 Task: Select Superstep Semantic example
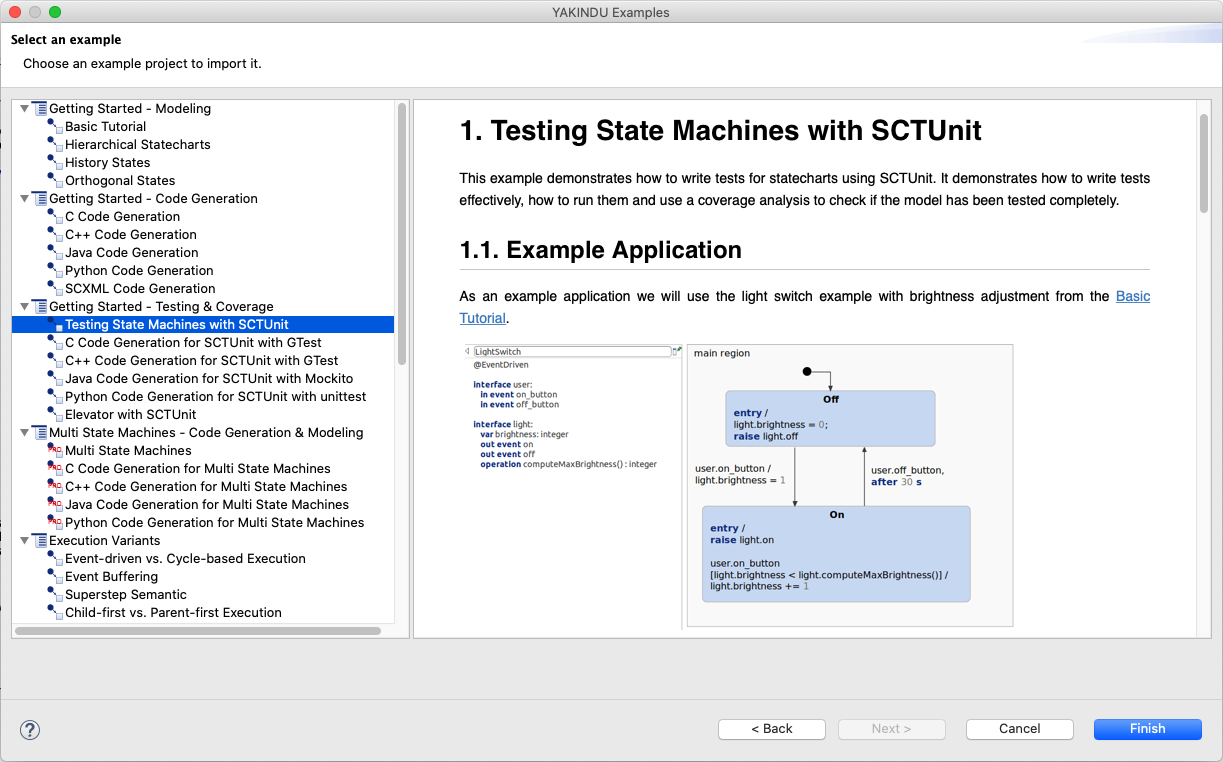(126, 595)
